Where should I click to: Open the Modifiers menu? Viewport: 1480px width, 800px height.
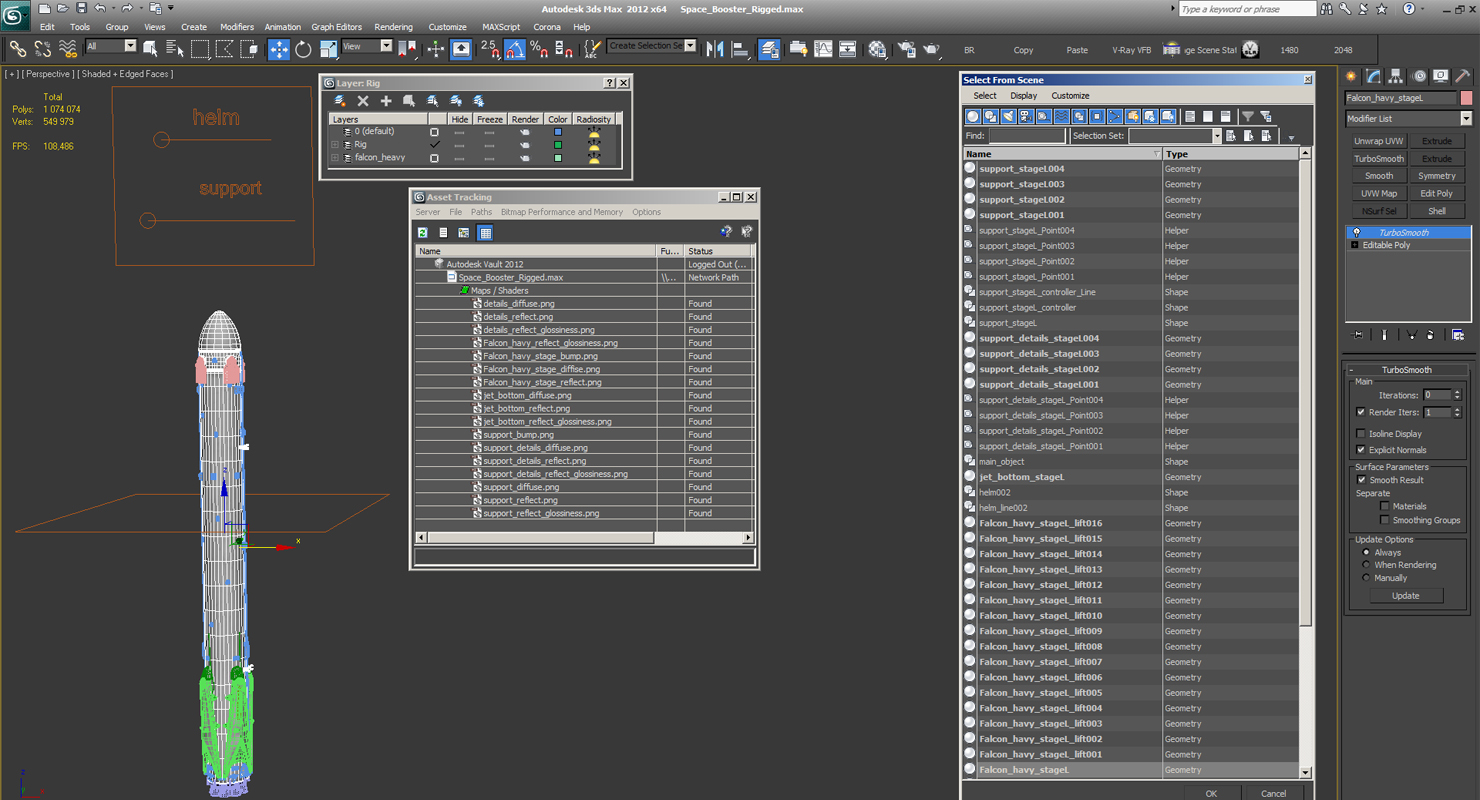tap(237, 27)
